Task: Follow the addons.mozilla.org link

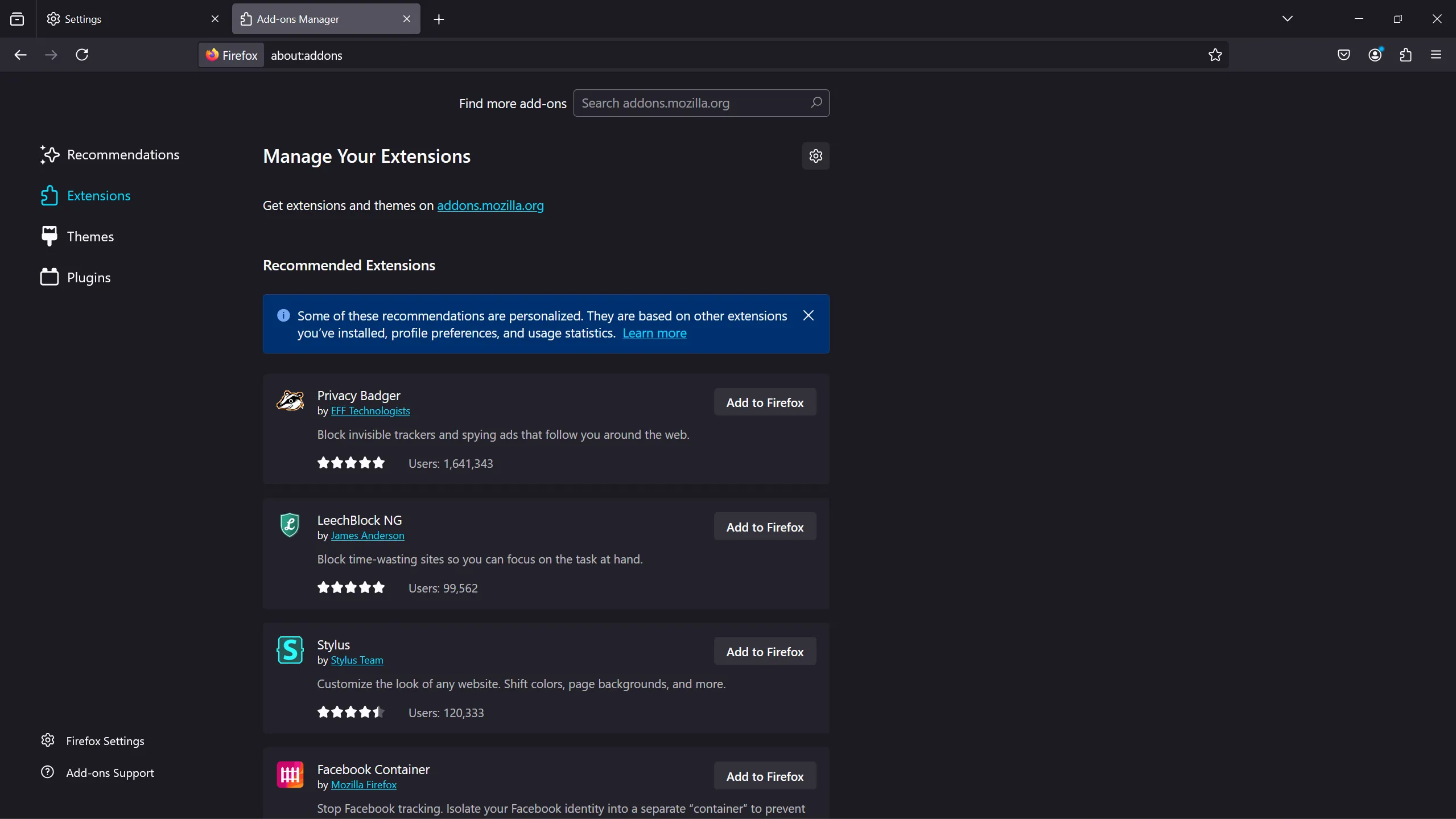Action: coord(490,205)
